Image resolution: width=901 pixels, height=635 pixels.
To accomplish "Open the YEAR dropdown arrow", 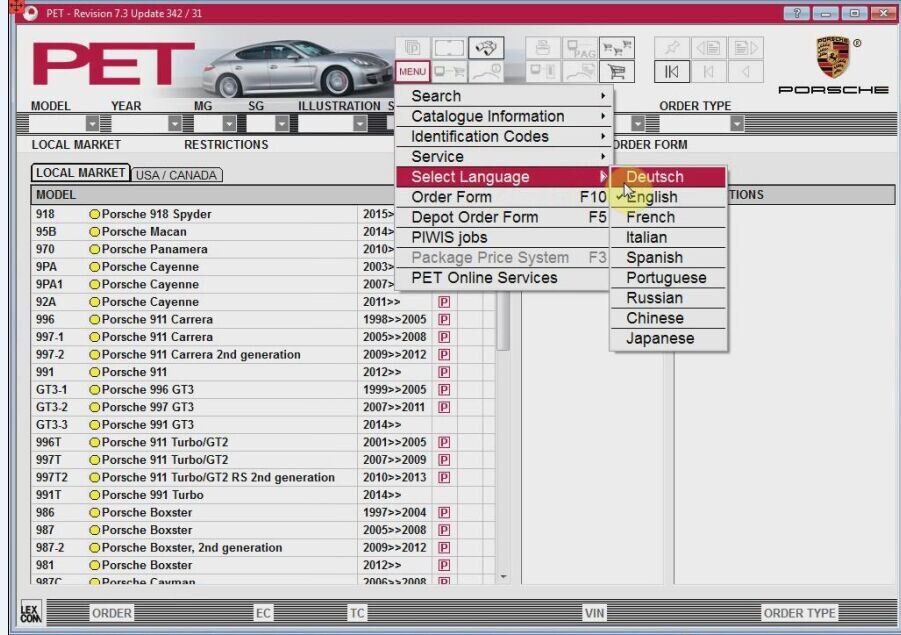I will tap(175, 124).
